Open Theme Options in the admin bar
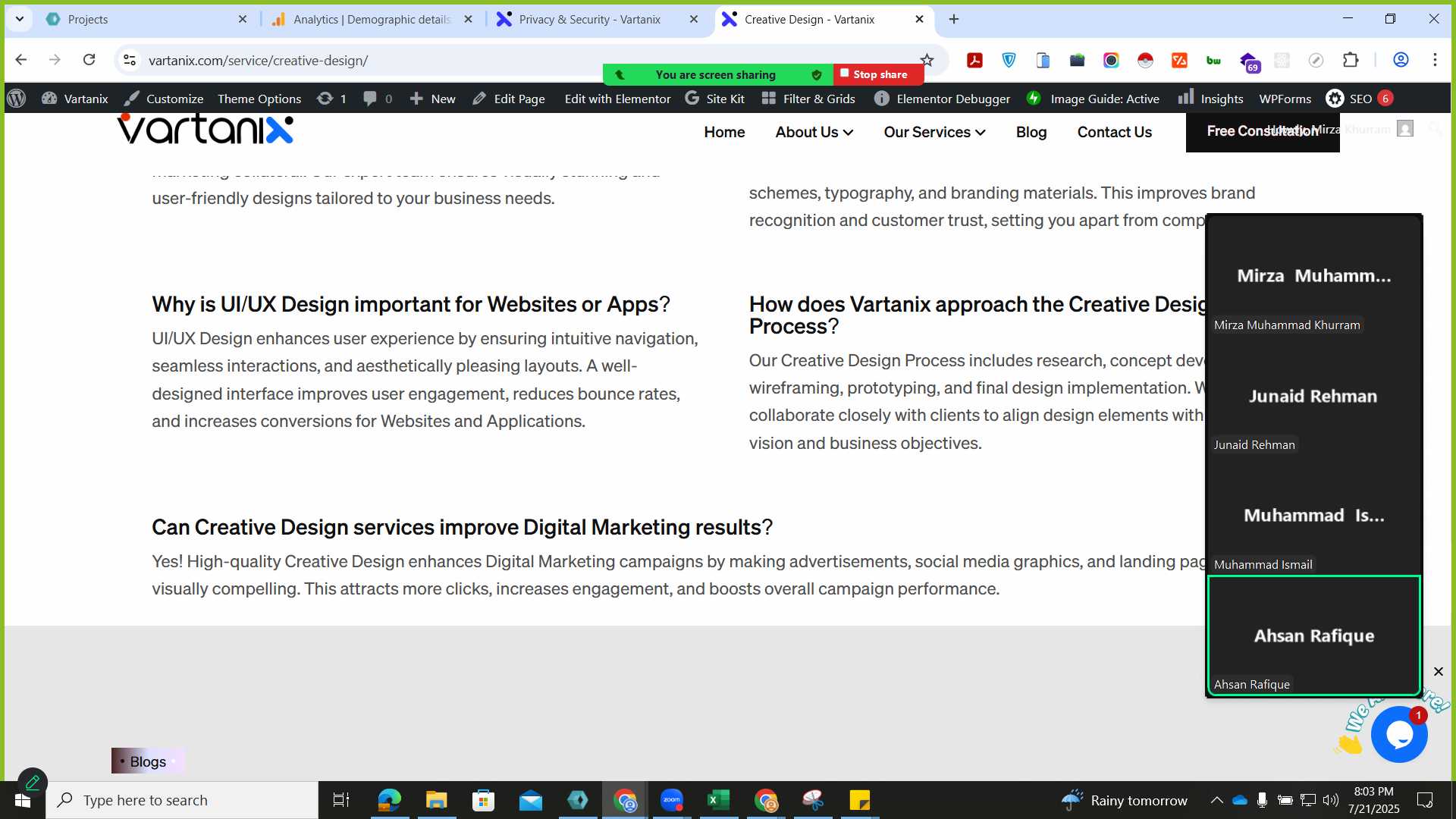Viewport: 1456px width, 819px height. [x=259, y=99]
